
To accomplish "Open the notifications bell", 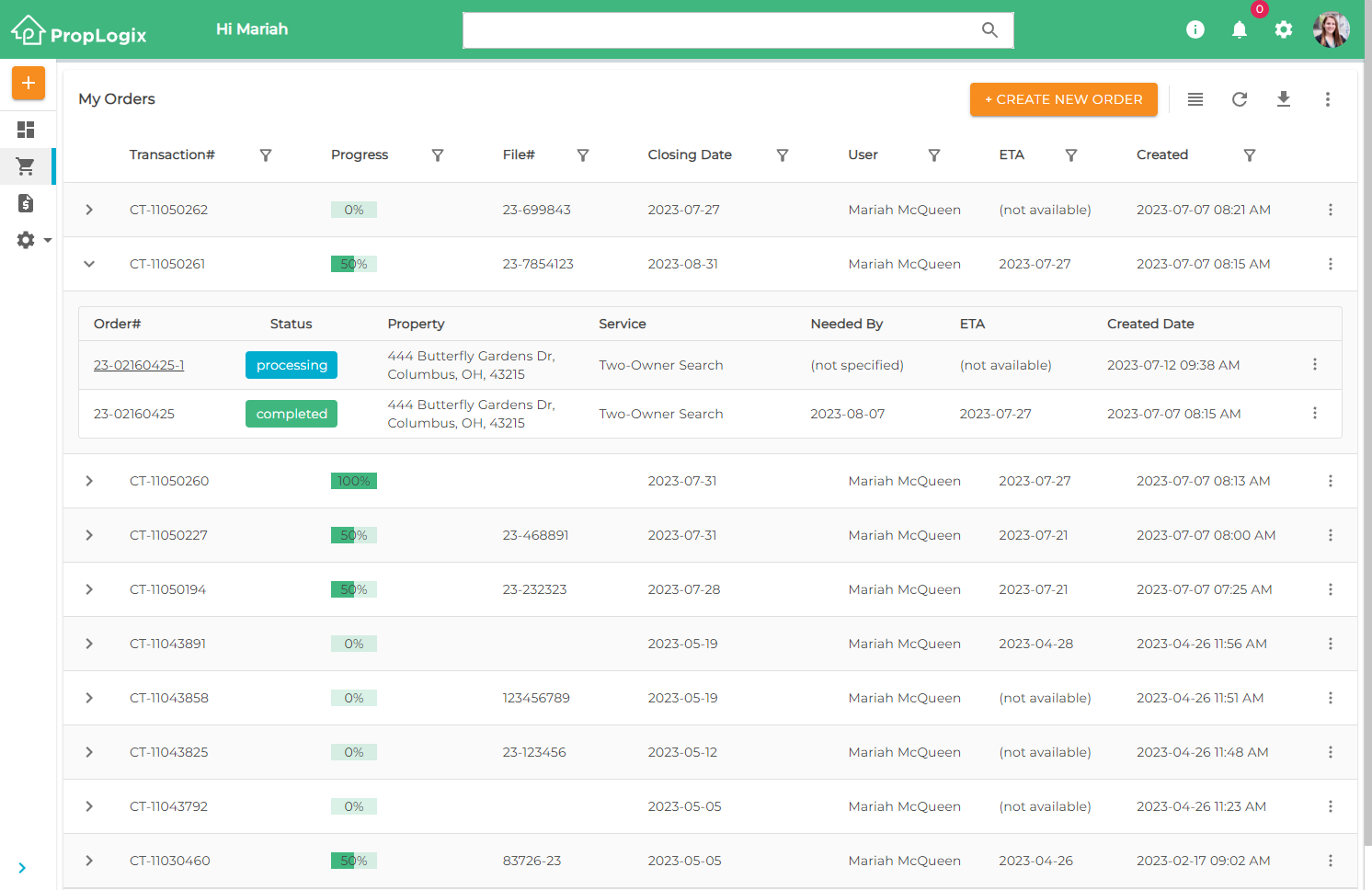I will click(x=1240, y=29).
